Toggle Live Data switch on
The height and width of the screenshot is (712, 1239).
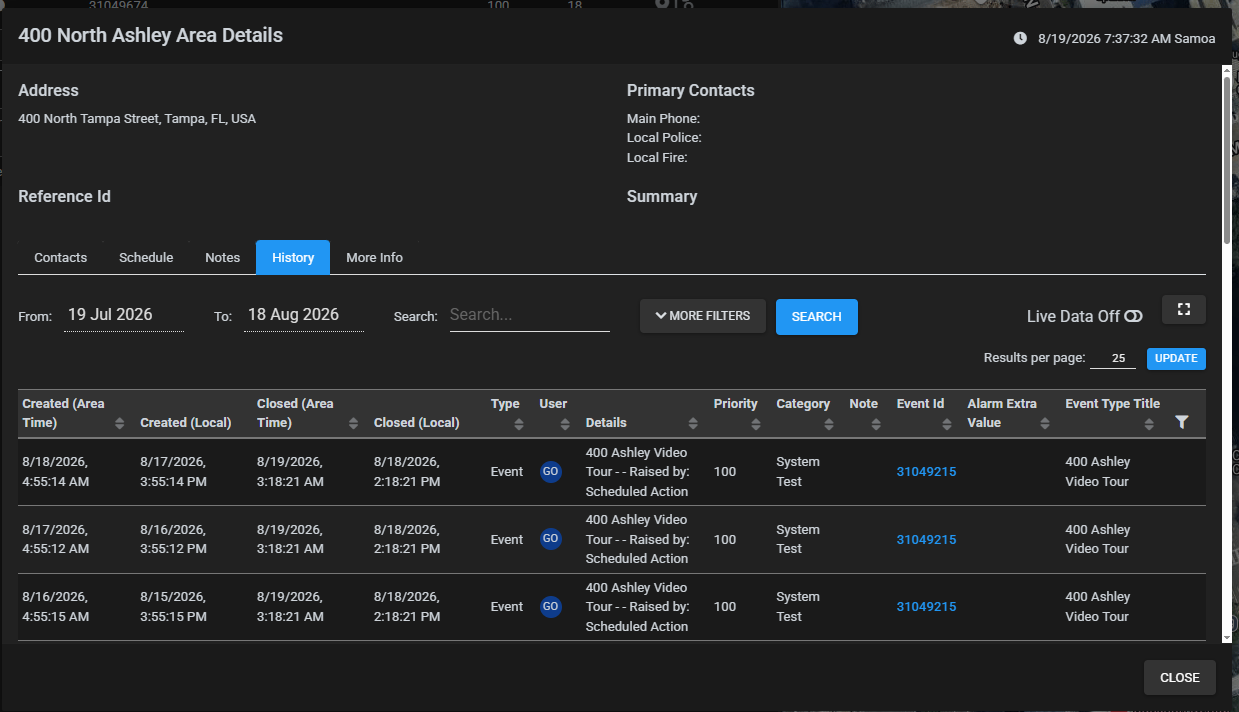[1133, 316]
